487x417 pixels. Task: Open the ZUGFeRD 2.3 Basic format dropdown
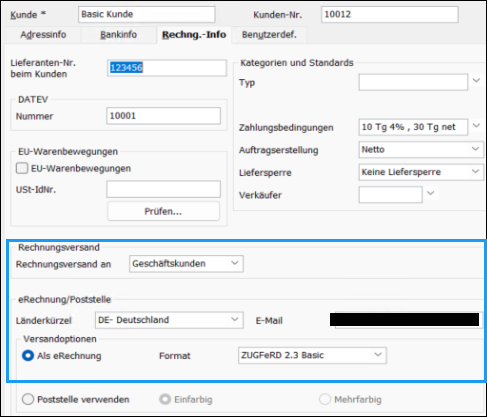tap(312, 355)
